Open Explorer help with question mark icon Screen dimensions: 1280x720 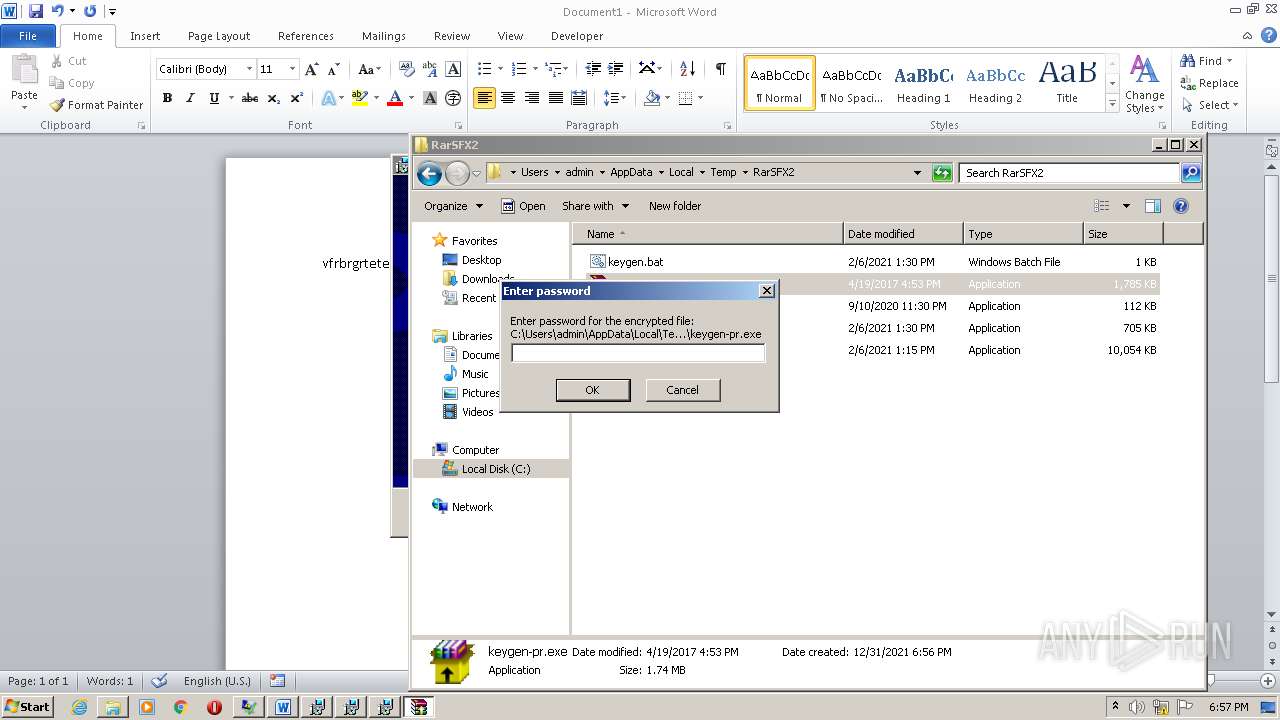[x=1180, y=206]
